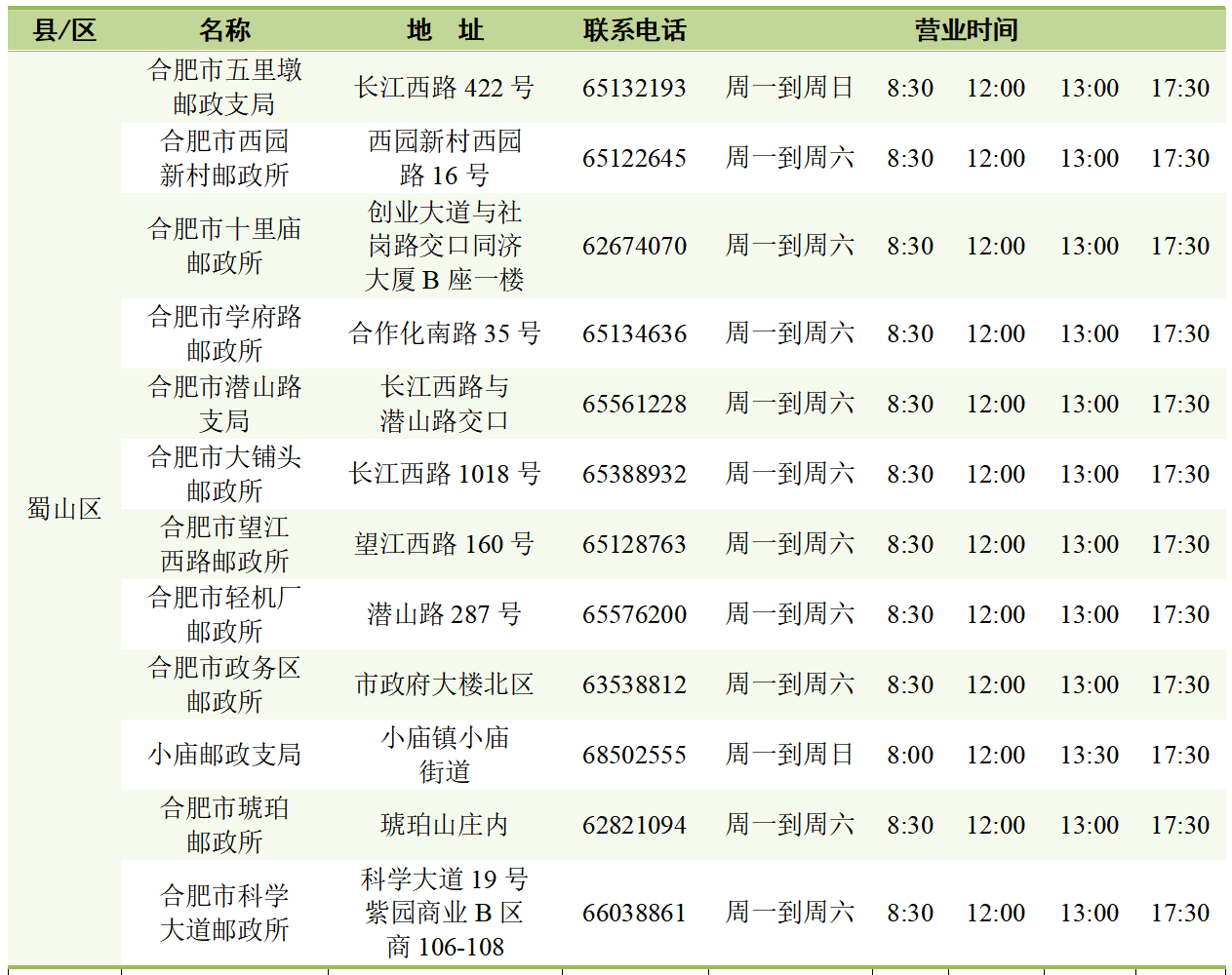
Task: Click the 13:30 afternoon opening time
Action: [1090, 755]
